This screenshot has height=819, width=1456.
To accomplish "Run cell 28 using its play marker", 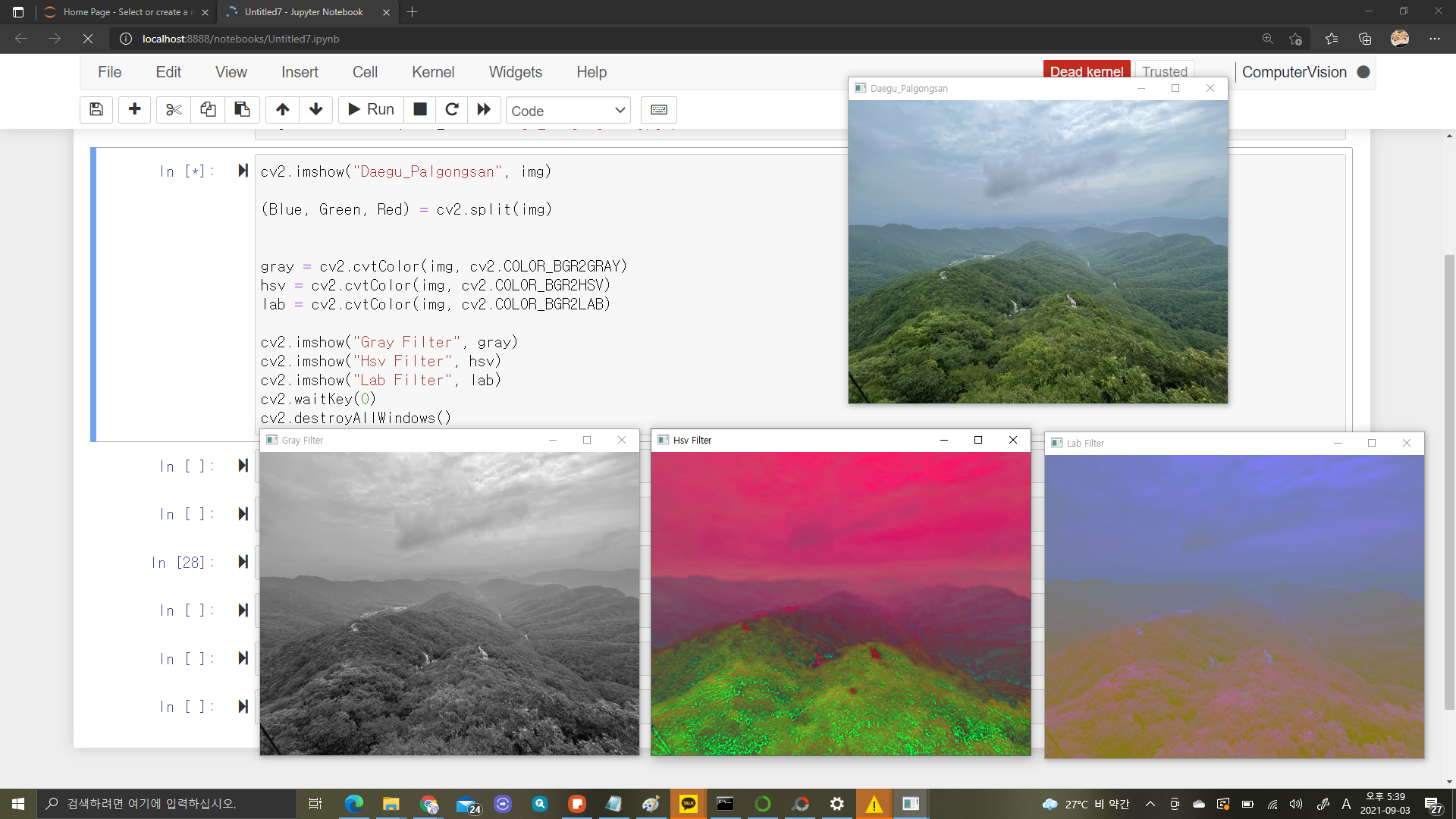I will pyautogui.click(x=243, y=562).
